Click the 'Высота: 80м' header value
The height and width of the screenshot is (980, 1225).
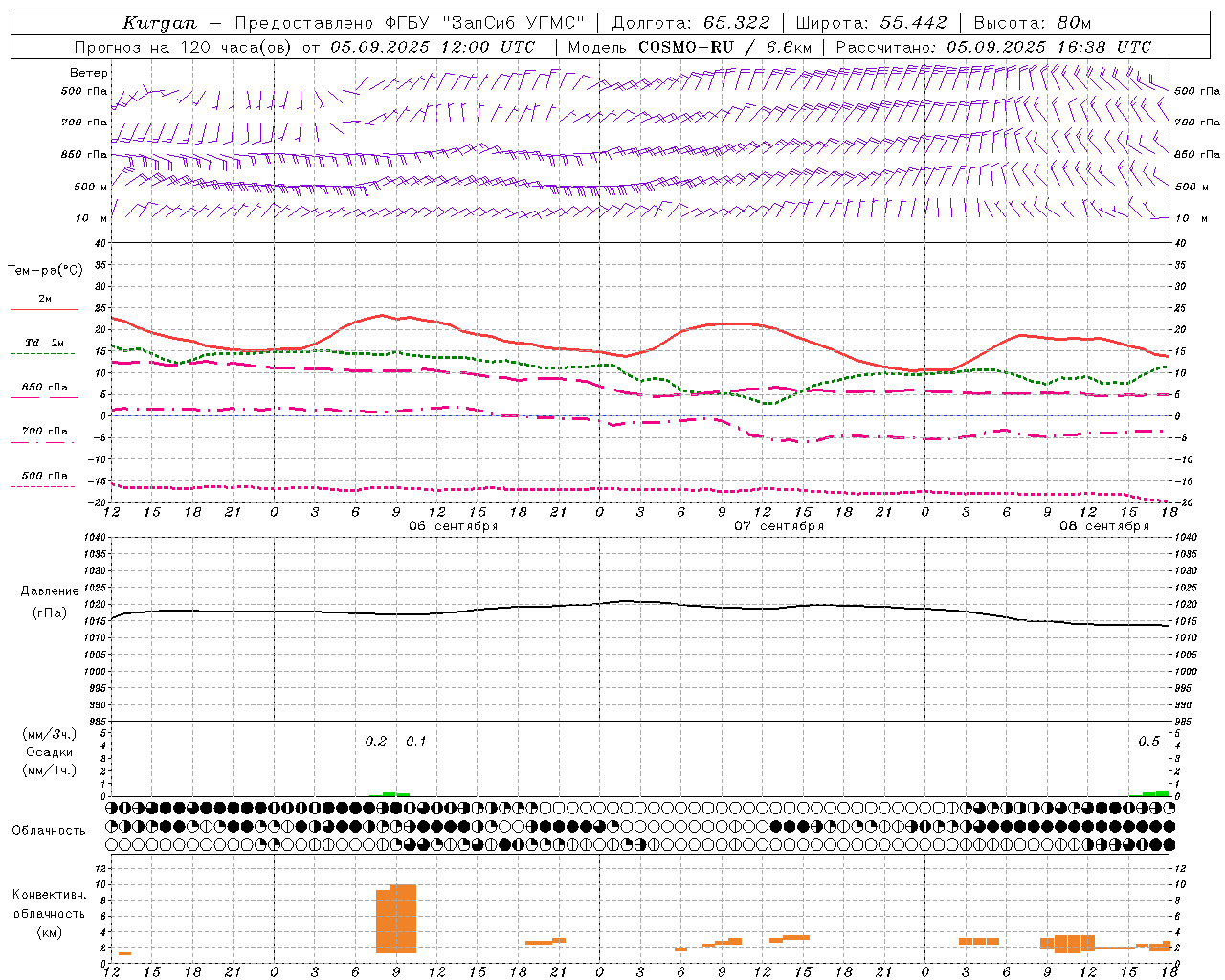(1033, 23)
